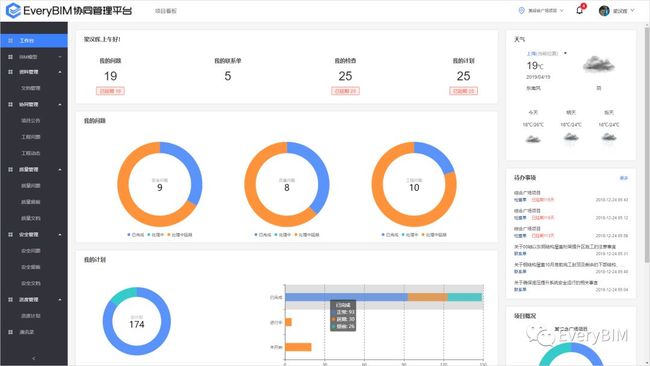Click the grid icon beside 协同管理

tap(10, 104)
